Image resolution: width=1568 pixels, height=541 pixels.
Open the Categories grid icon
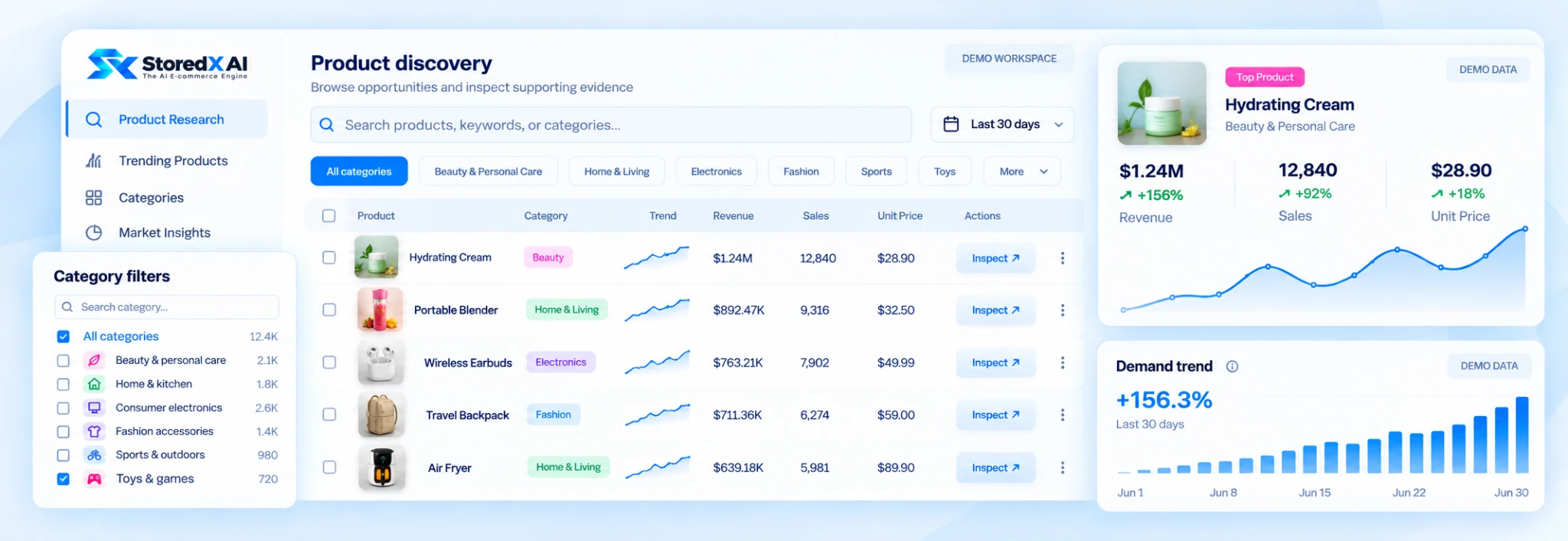click(x=93, y=198)
